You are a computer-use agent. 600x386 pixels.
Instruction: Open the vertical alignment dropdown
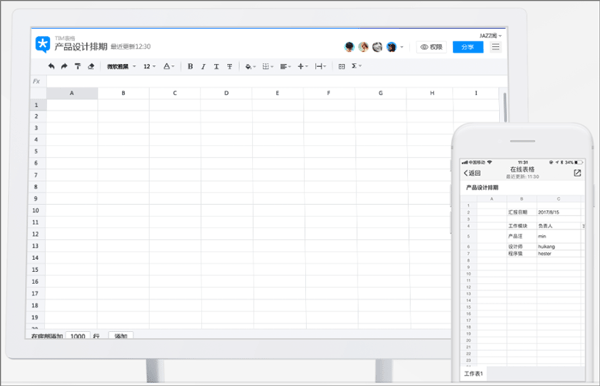(x=303, y=67)
